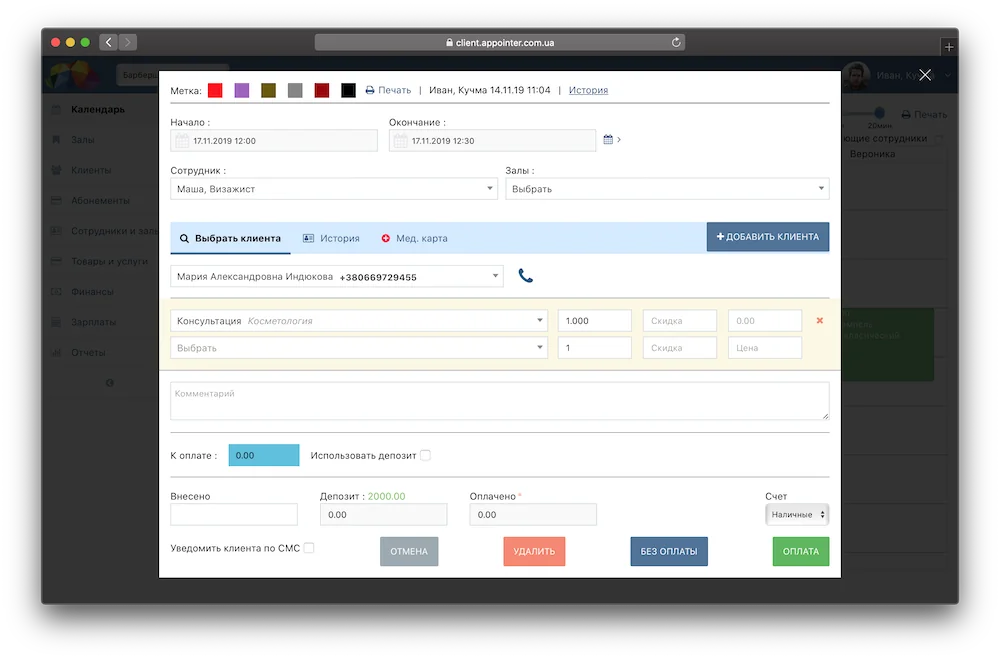The width and height of the screenshot is (1000, 659).
Task: Click the calendar icon in Окончание field
Action: [401, 140]
